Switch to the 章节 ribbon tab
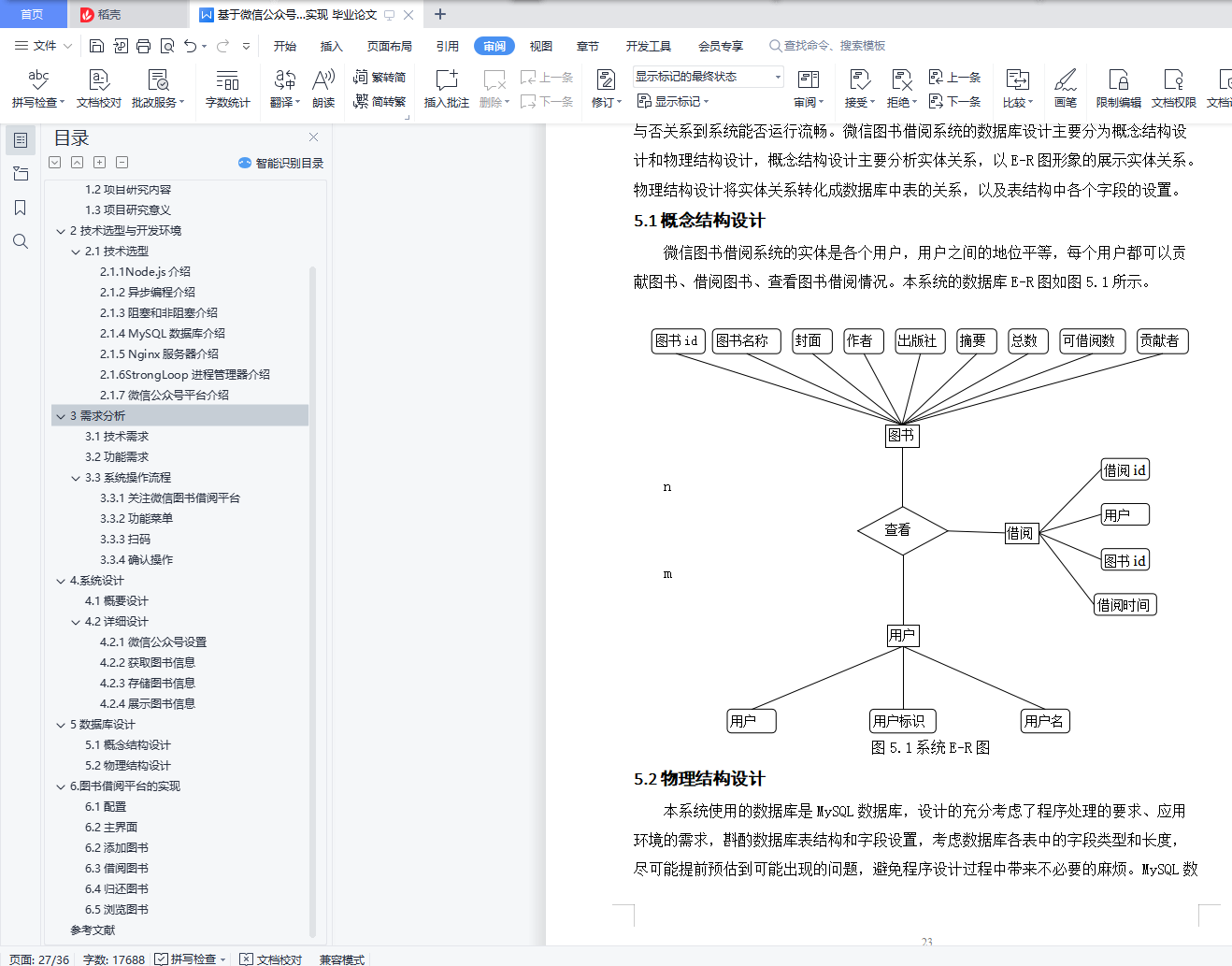This screenshot has width=1232, height=966. (588, 46)
